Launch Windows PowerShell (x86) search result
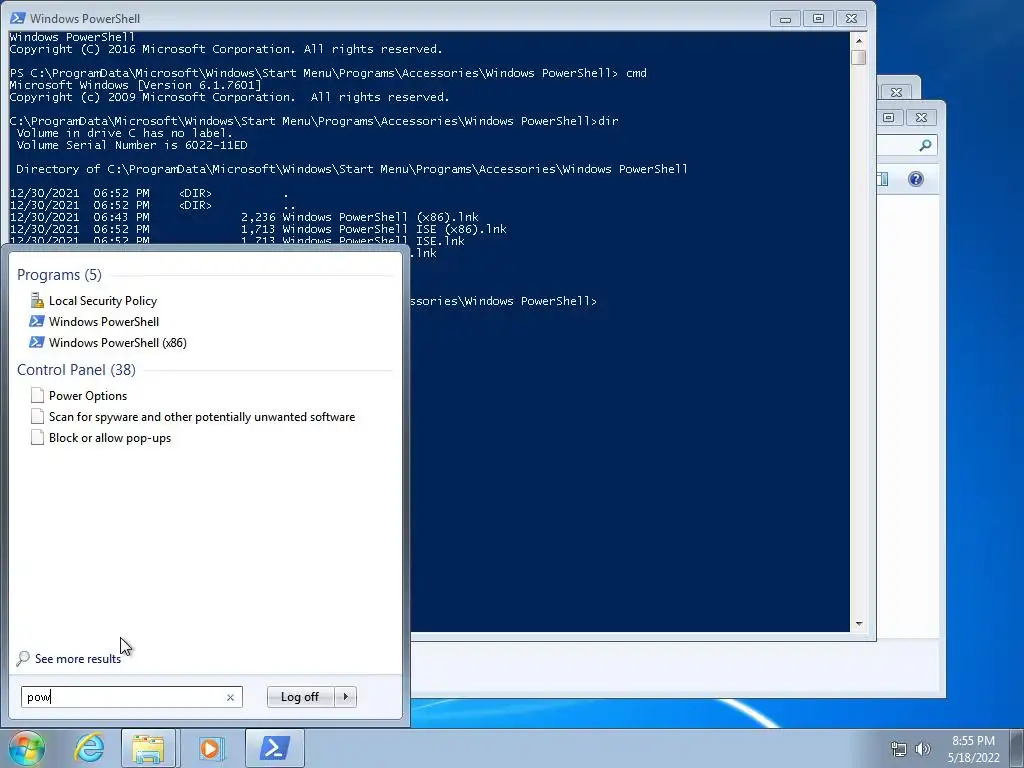This screenshot has width=1024, height=768. point(108,342)
